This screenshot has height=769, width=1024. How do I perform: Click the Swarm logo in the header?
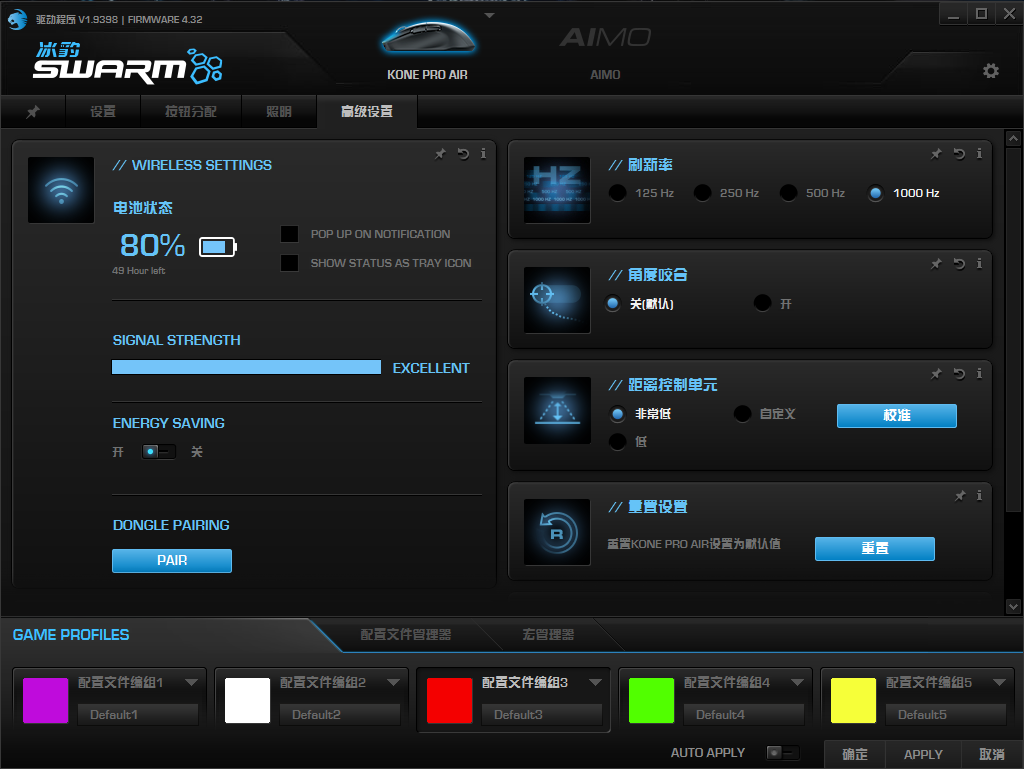point(128,63)
